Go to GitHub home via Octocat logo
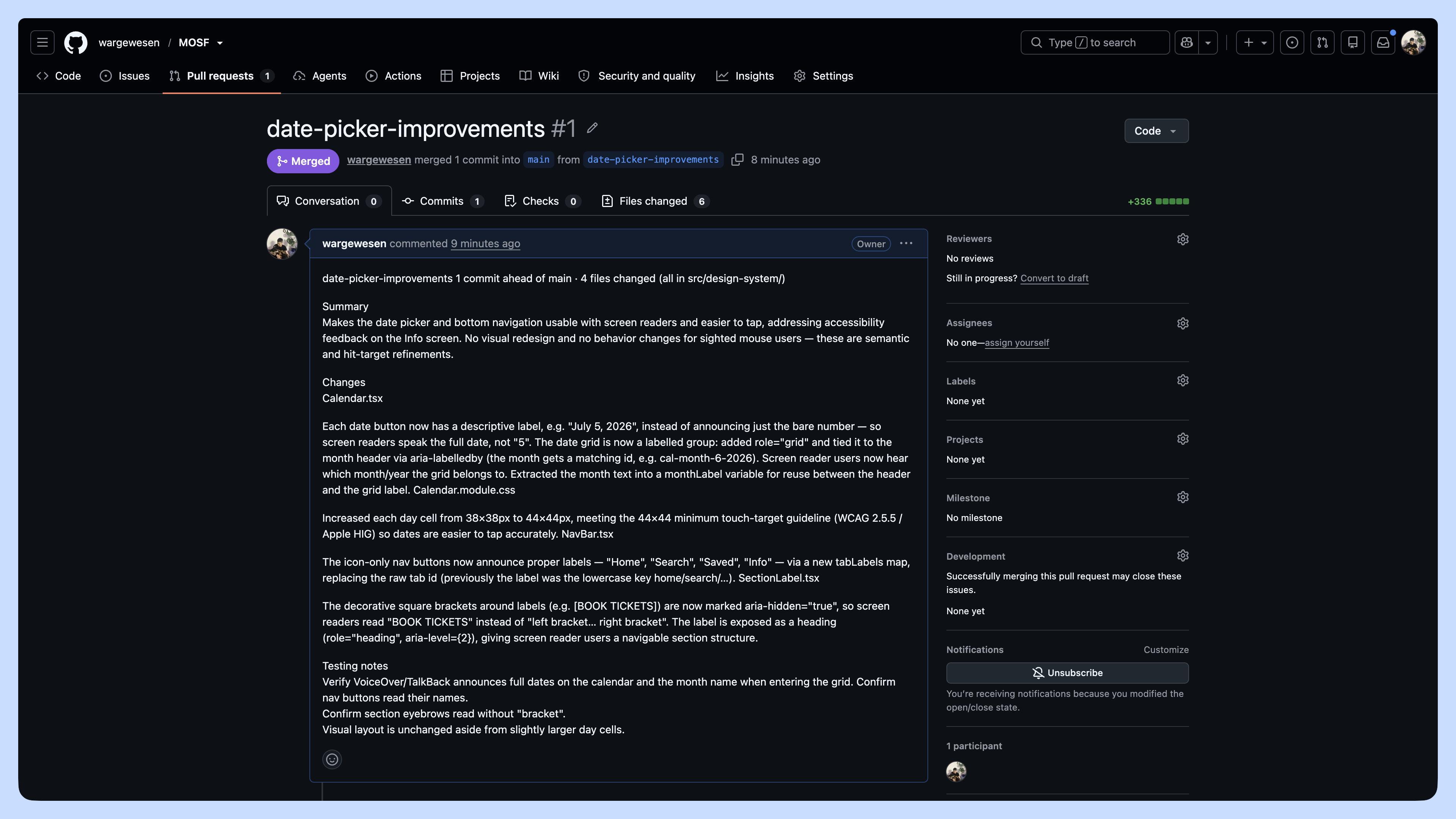The image size is (1456, 819). pyautogui.click(x=76, y=42)
